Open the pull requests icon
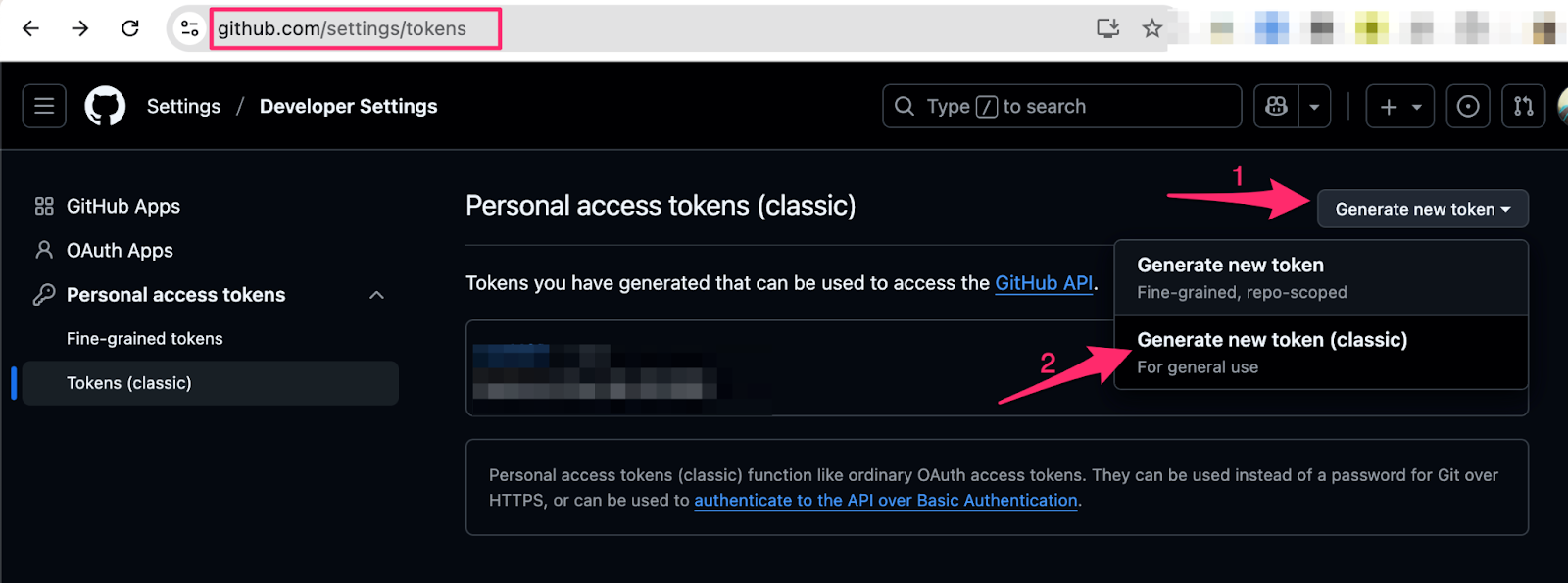1568x583 pixels. pyautogui.click(x=1523, y=106)
